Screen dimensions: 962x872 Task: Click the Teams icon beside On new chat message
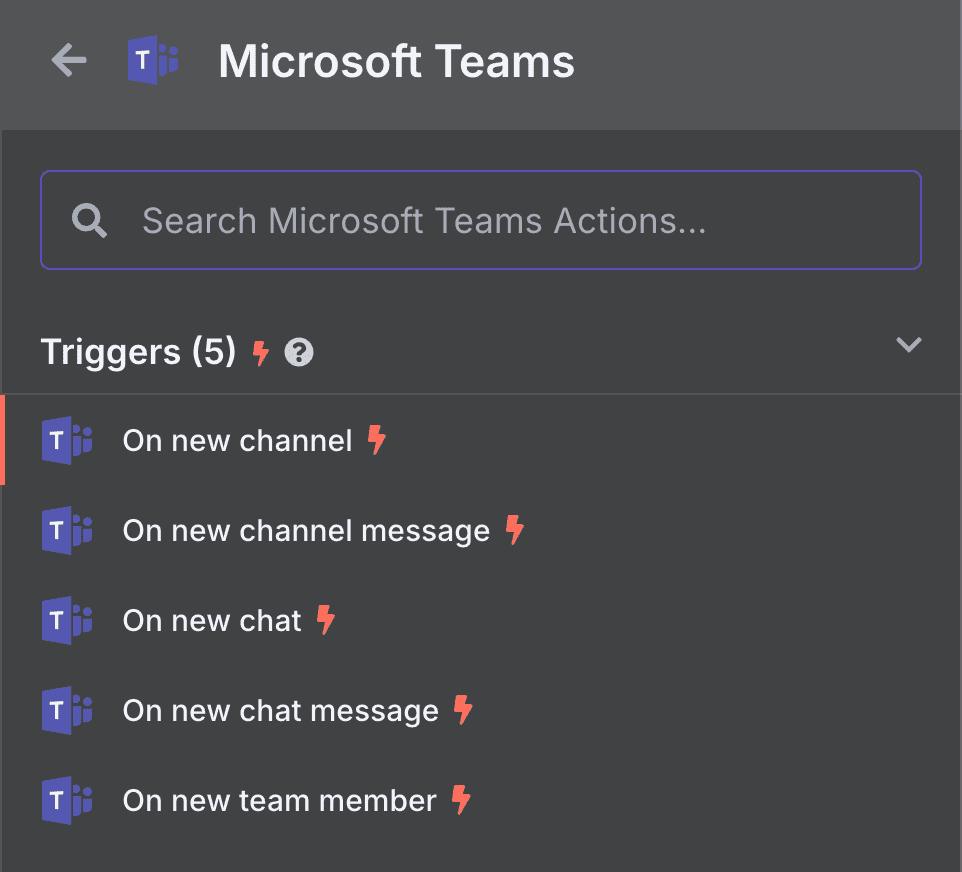(67, 711)
